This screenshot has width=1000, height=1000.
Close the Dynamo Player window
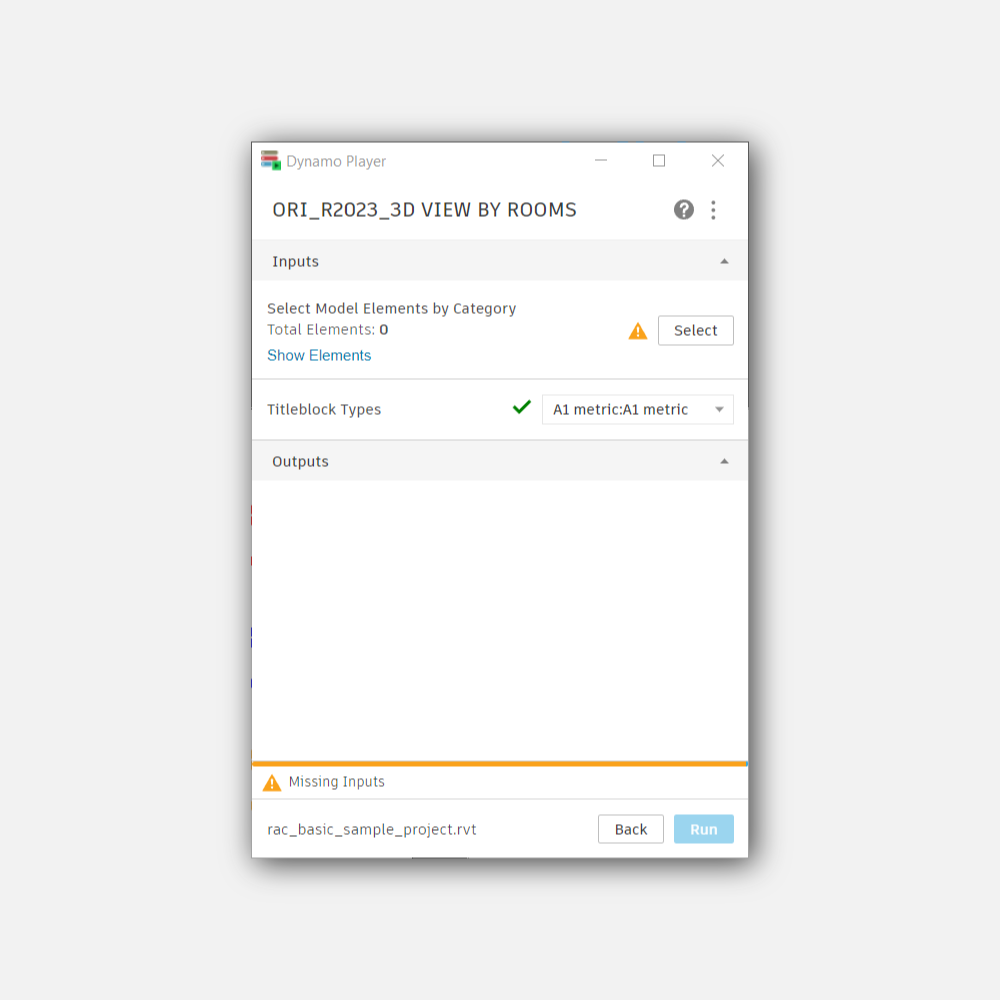point(718,161)
